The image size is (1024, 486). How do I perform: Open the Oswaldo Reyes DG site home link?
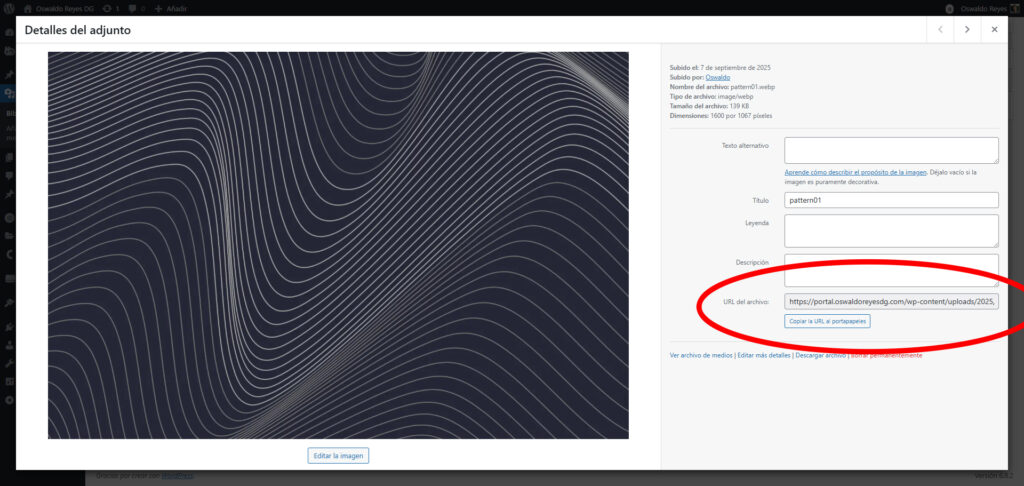pos(61,8)
